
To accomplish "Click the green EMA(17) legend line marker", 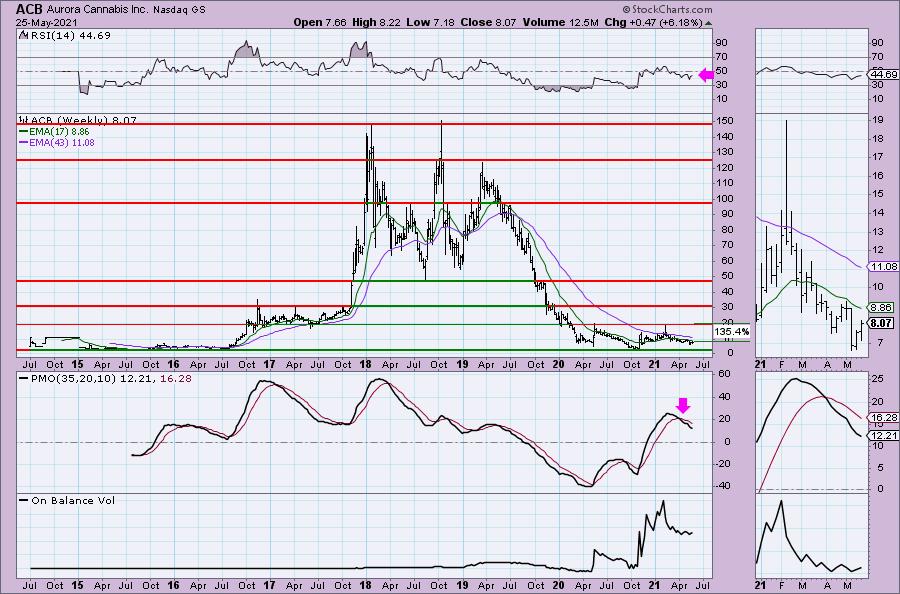I will point(24,131).
